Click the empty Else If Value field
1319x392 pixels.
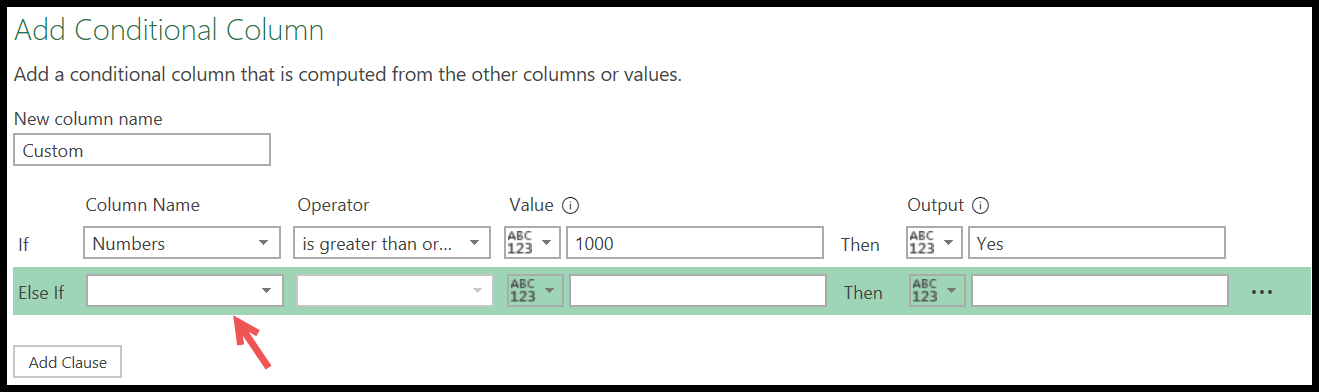(x=698, y=291)
